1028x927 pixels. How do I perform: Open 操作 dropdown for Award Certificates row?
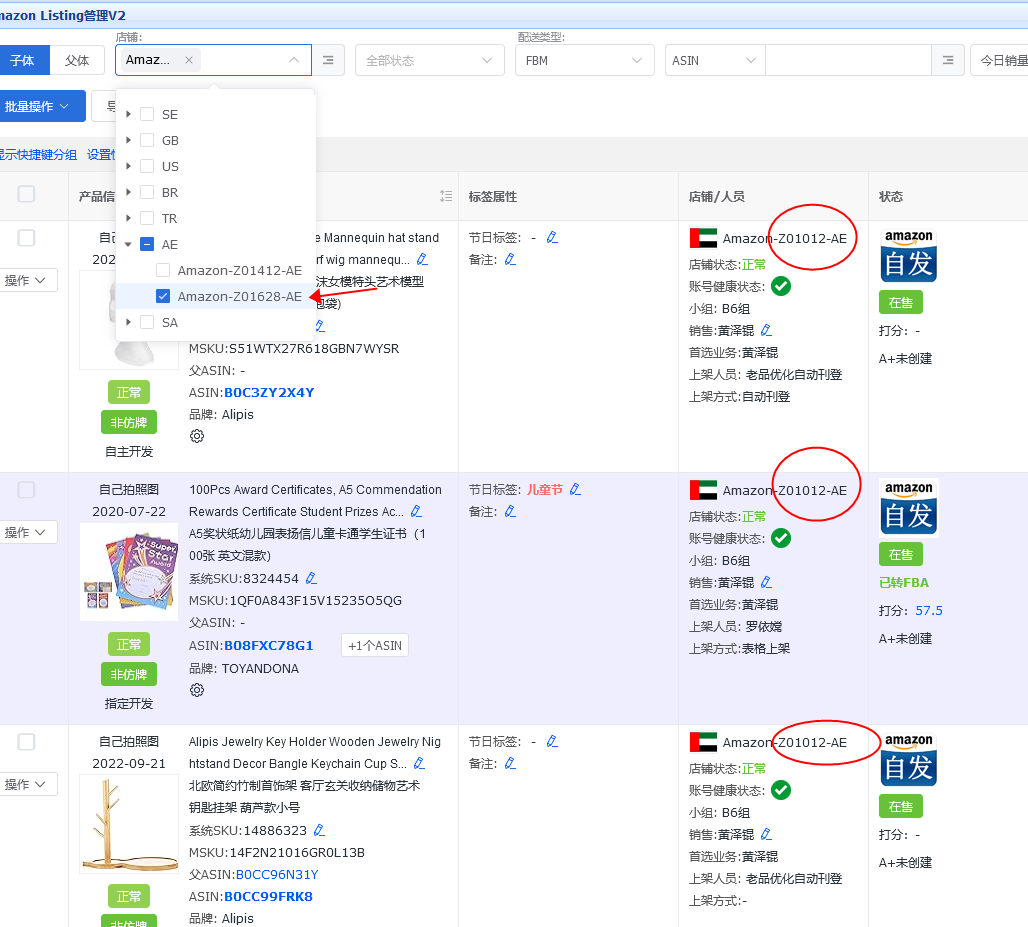pyautogui.click(x=26, y=532)
